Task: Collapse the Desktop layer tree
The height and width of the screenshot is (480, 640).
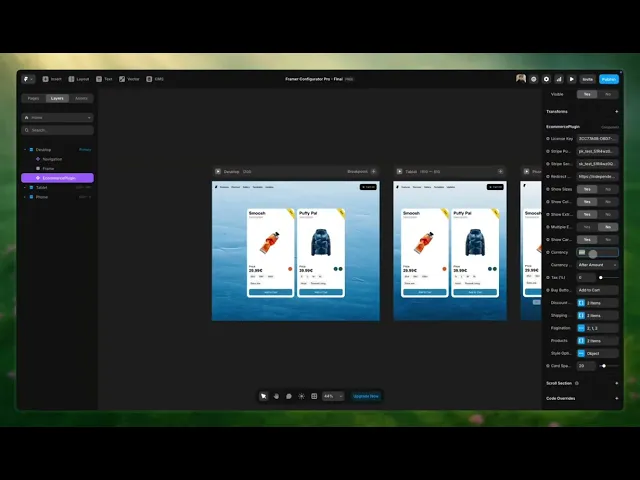Action: coord(25,150)
